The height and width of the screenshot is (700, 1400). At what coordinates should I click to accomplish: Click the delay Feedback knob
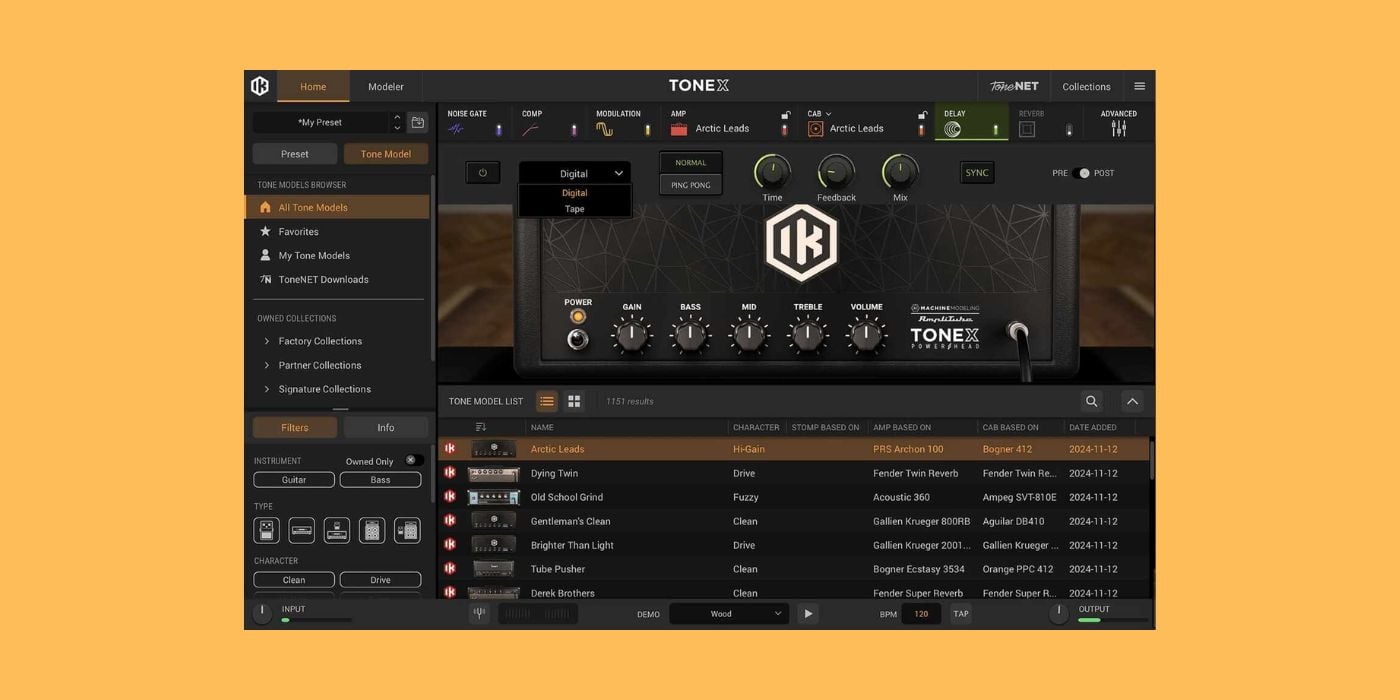pos(836,172)
